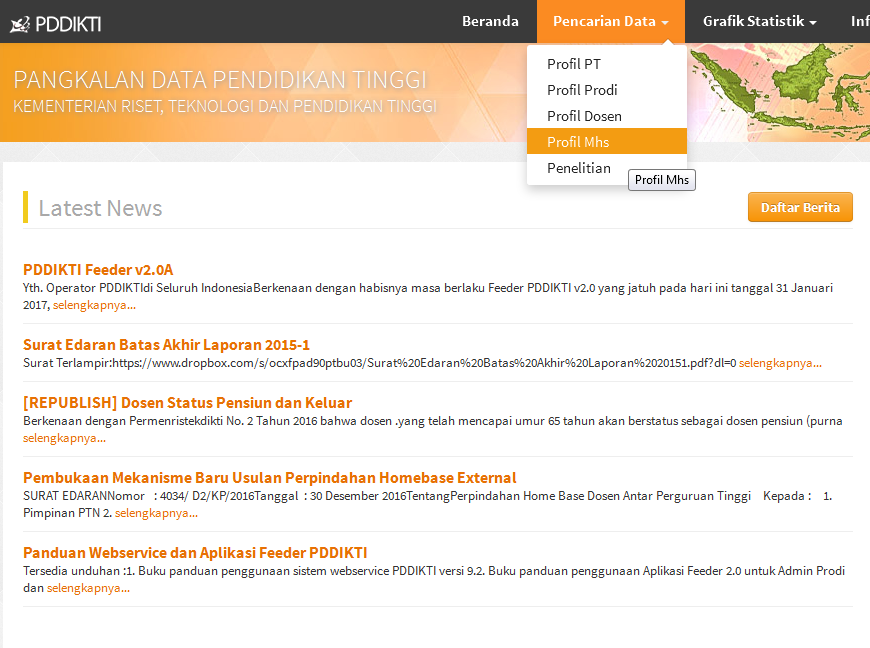Open Profil Mhs menu entry
This screenshot has height=648, width=870.
tap(606, 142)
